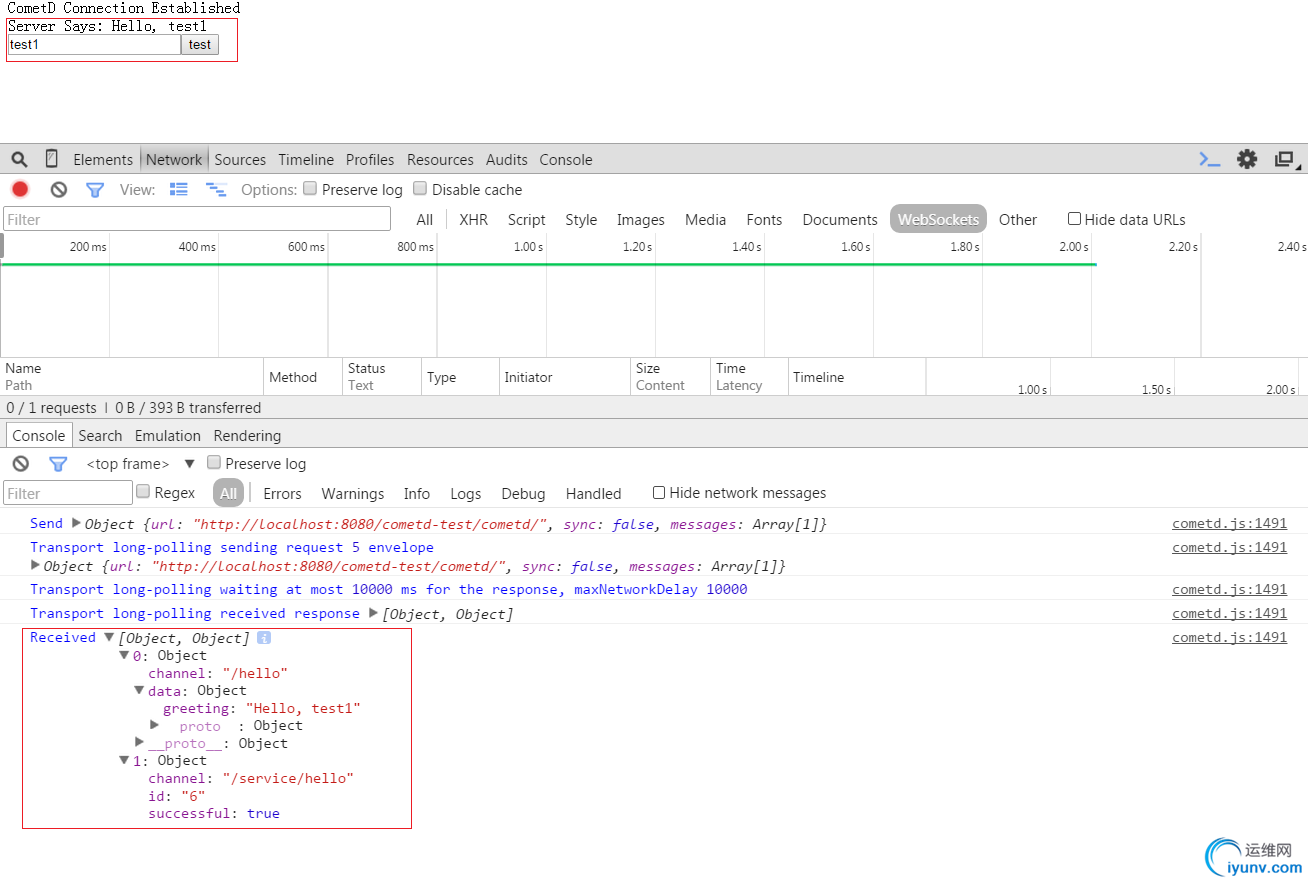Open the Profiles panel
The image size is (1308, 884).
[370, 159]
